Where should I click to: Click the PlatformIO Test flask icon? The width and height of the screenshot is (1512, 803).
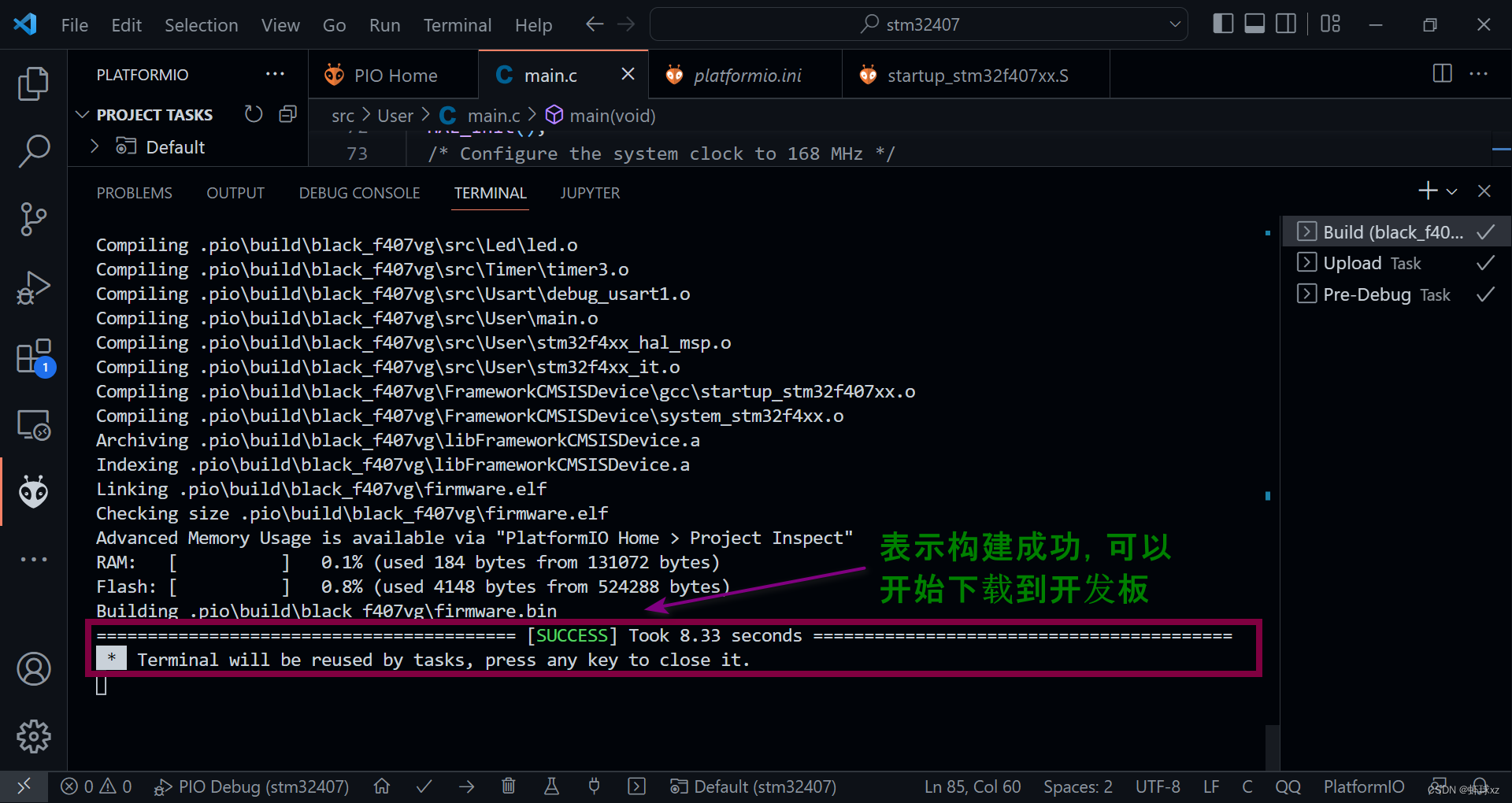(x=551, y=786)
